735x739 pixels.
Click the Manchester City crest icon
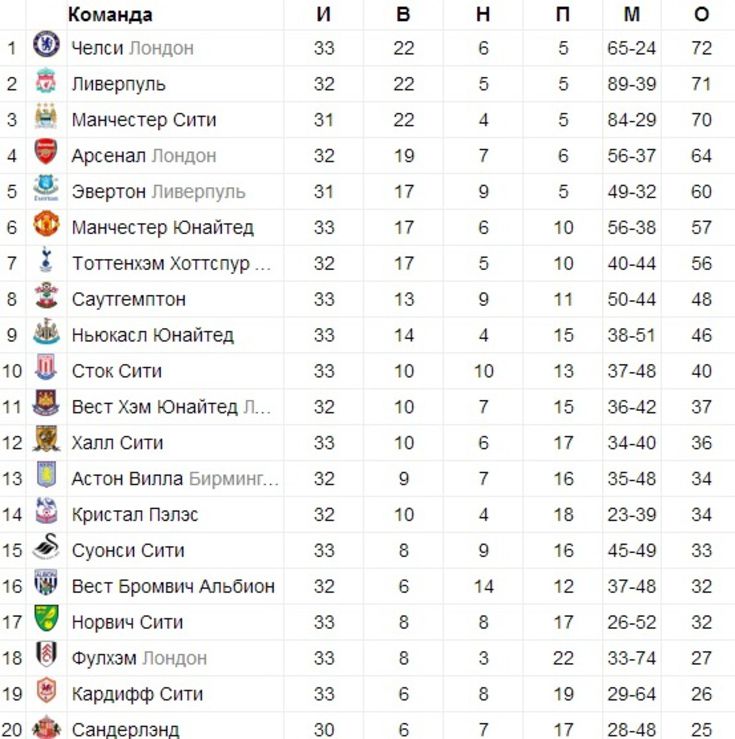(x=46, y=116)
